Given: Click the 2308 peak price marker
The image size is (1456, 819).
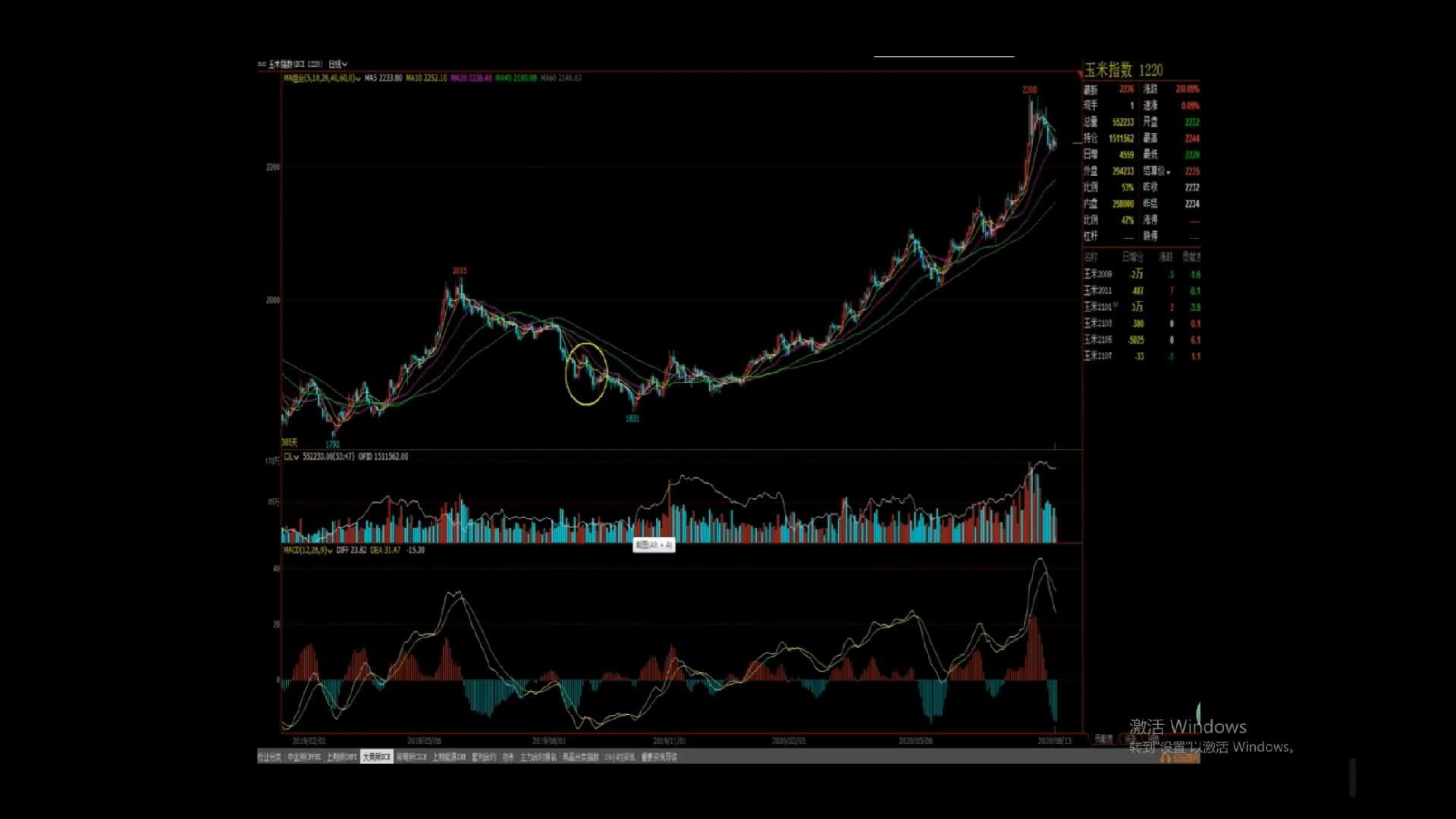Looking at the screenshot, I should 1029,90.
